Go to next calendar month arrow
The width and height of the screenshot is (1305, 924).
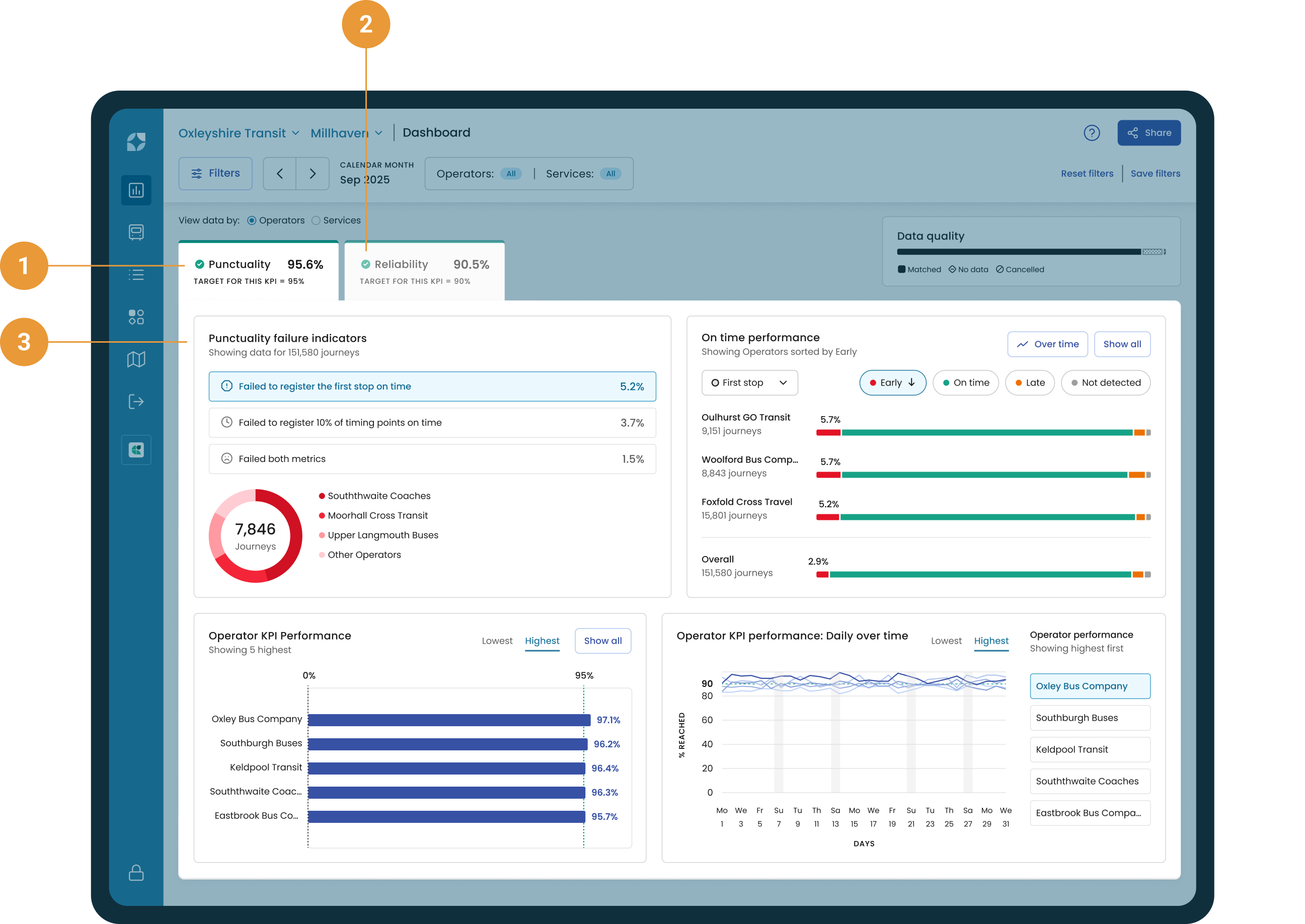point(313,174)
